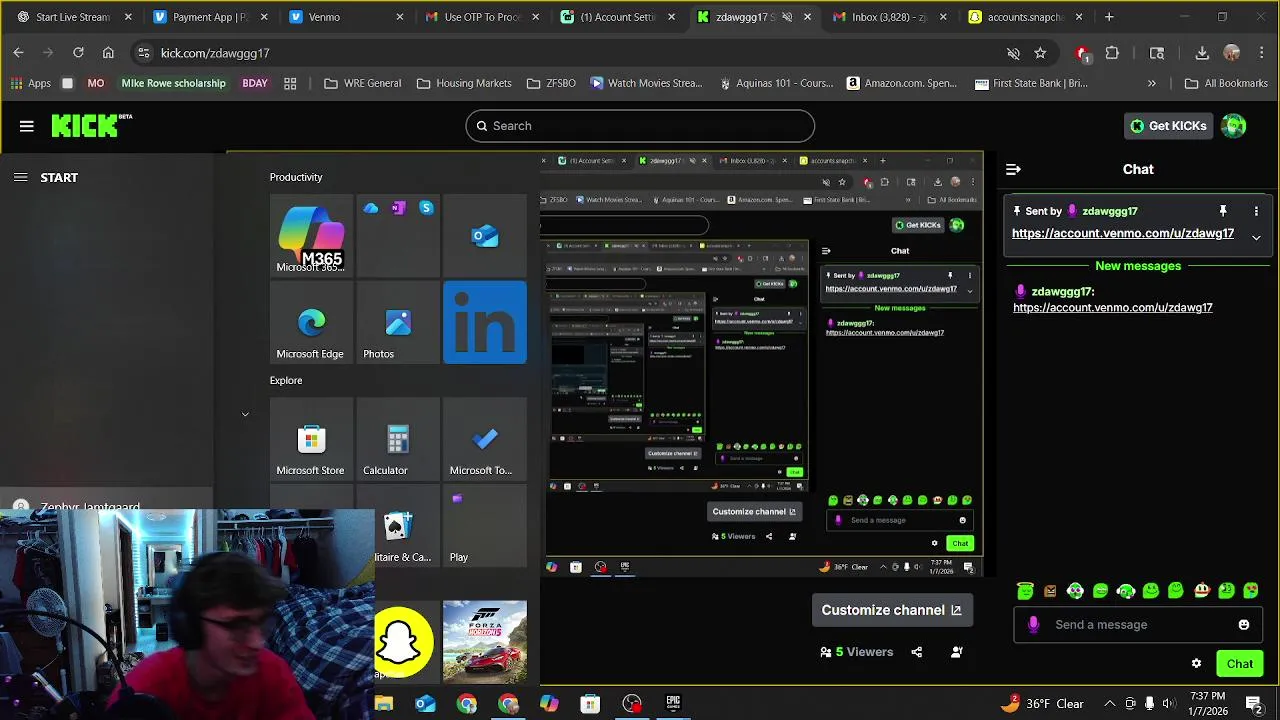1280x720 pixels.
Task: Click the pin icon on pinned message
Action: [x=1223, y=211]
